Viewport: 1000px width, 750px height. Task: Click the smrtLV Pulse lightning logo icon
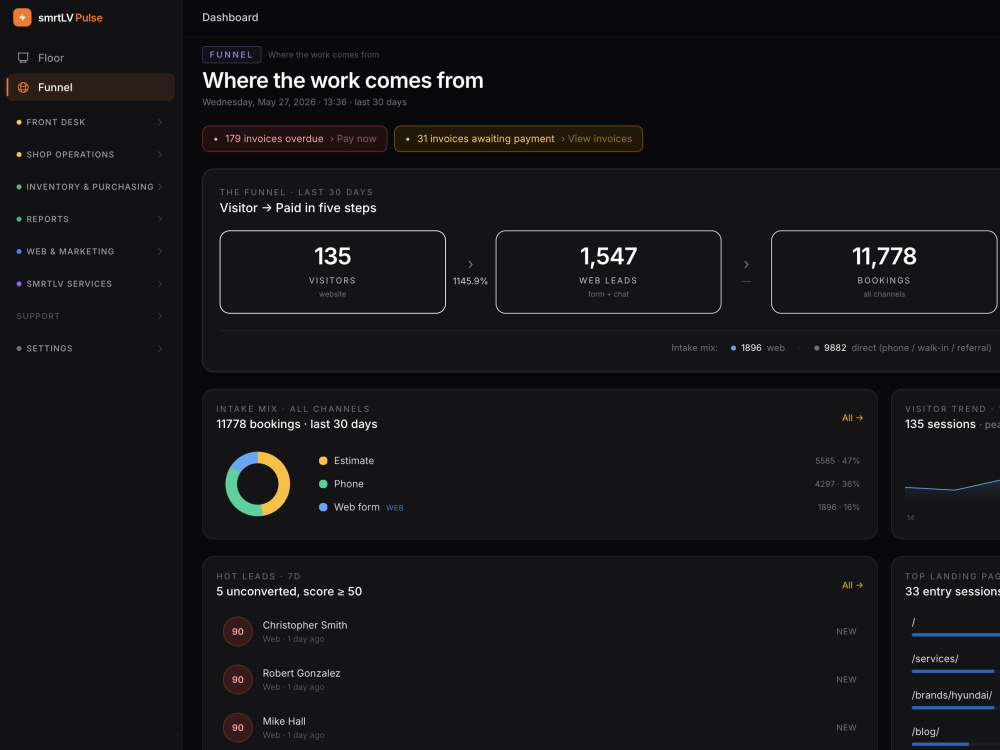22,17
